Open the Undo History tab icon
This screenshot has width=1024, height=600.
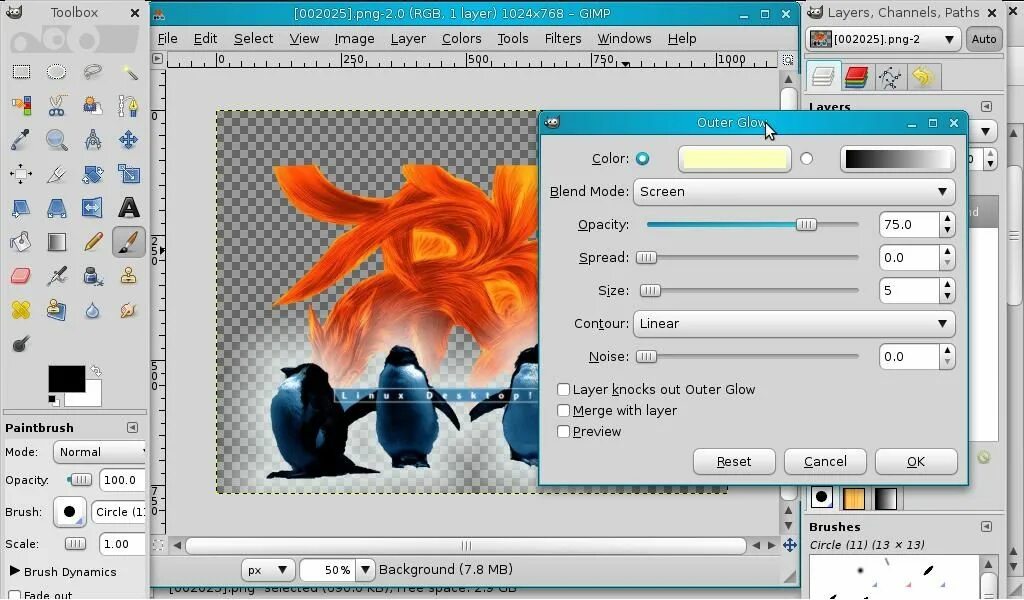[923, 76]
